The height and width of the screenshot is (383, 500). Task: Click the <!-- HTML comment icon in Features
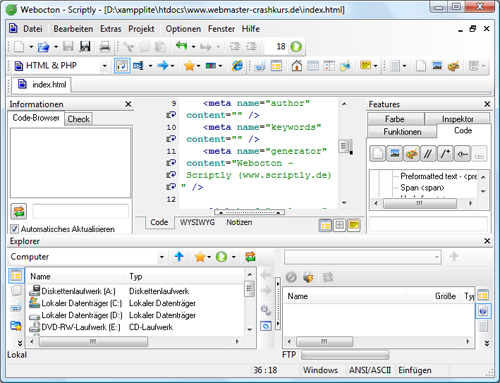click(x=462, y=154)
